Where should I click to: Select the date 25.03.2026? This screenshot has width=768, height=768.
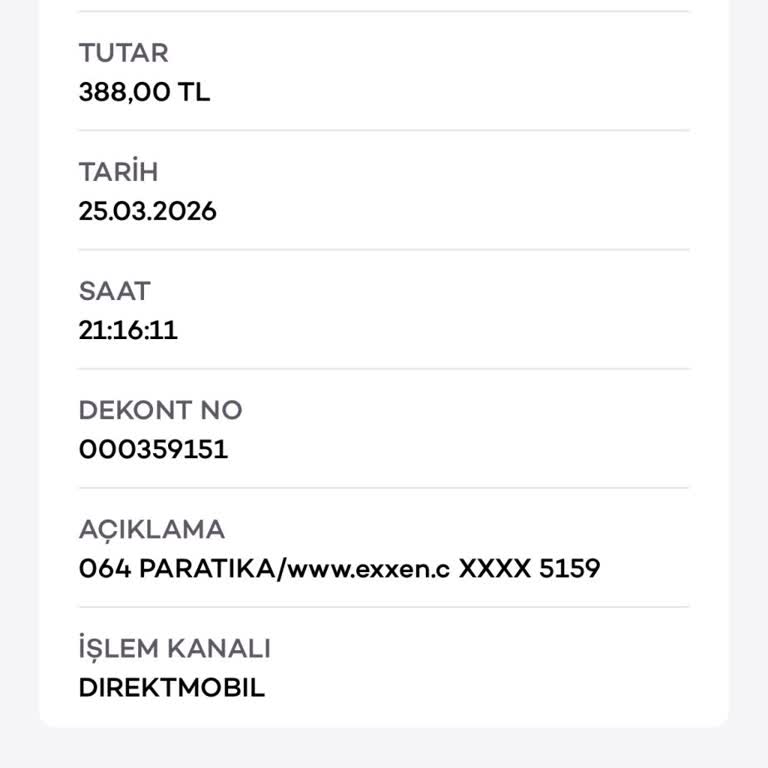(147, 211)
